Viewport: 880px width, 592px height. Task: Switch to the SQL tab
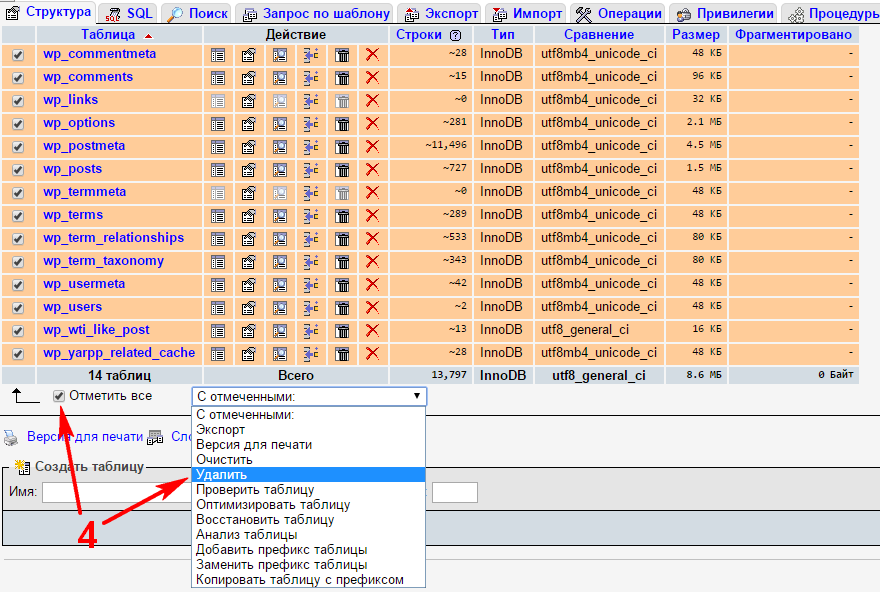pos(129,13)
